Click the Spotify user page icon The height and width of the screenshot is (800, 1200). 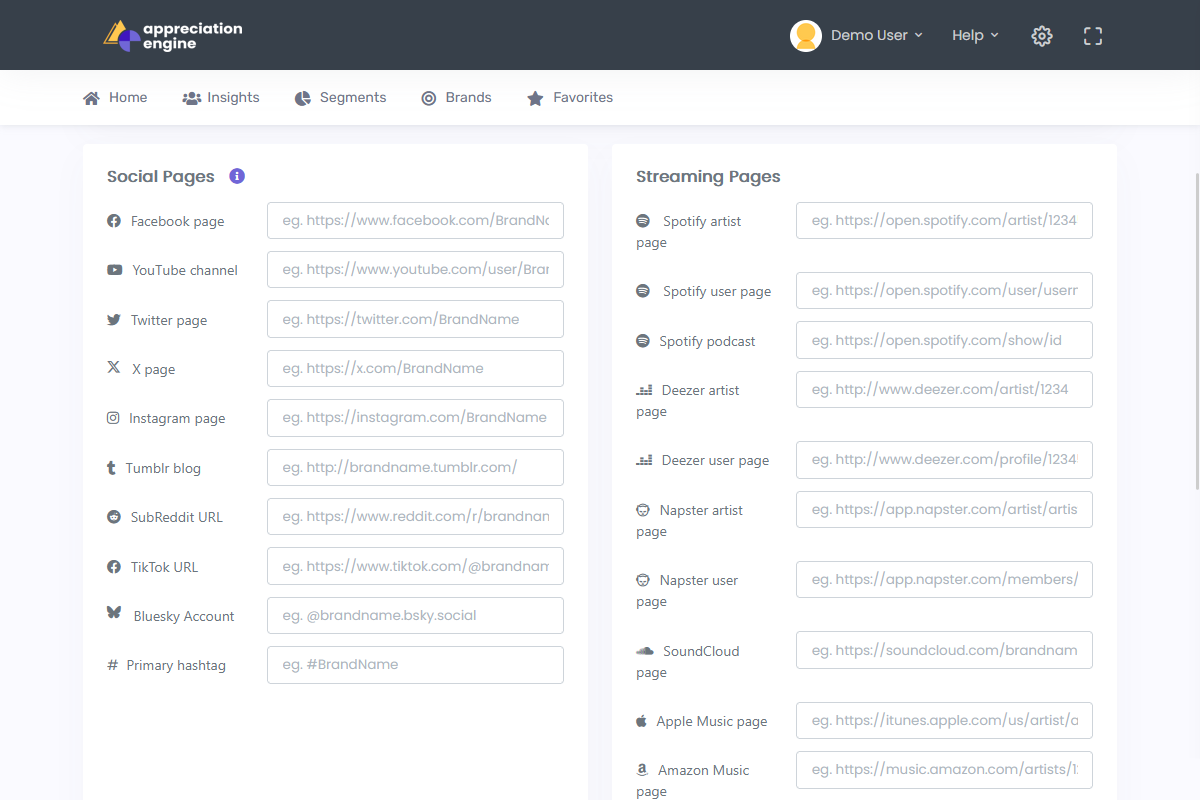click(643, 290)
